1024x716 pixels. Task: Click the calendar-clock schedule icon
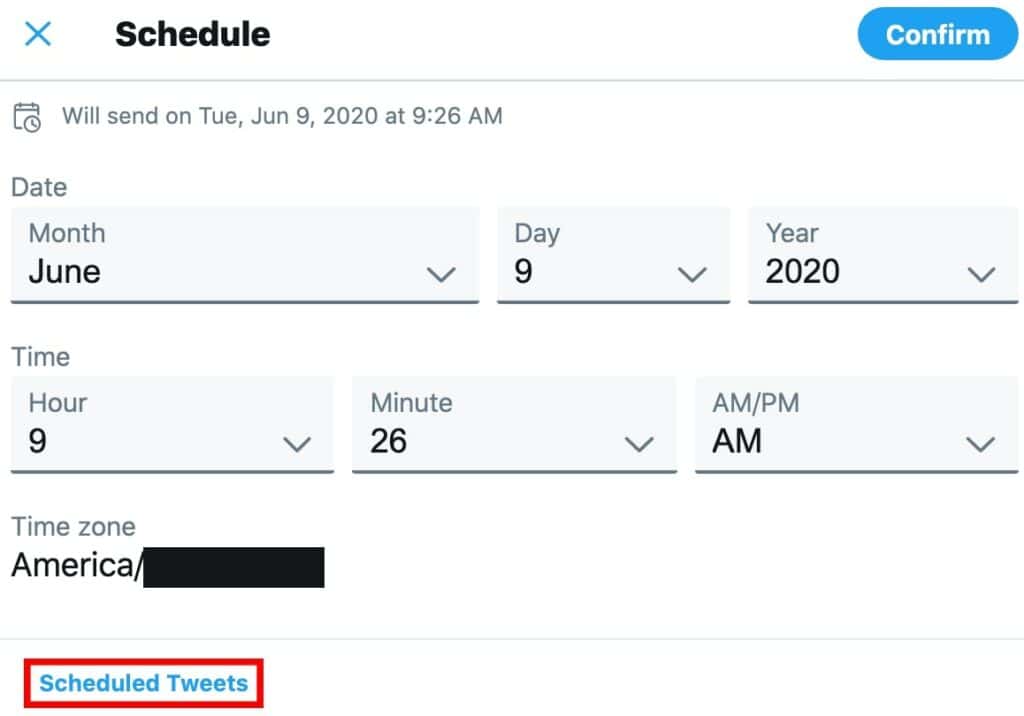29,116
